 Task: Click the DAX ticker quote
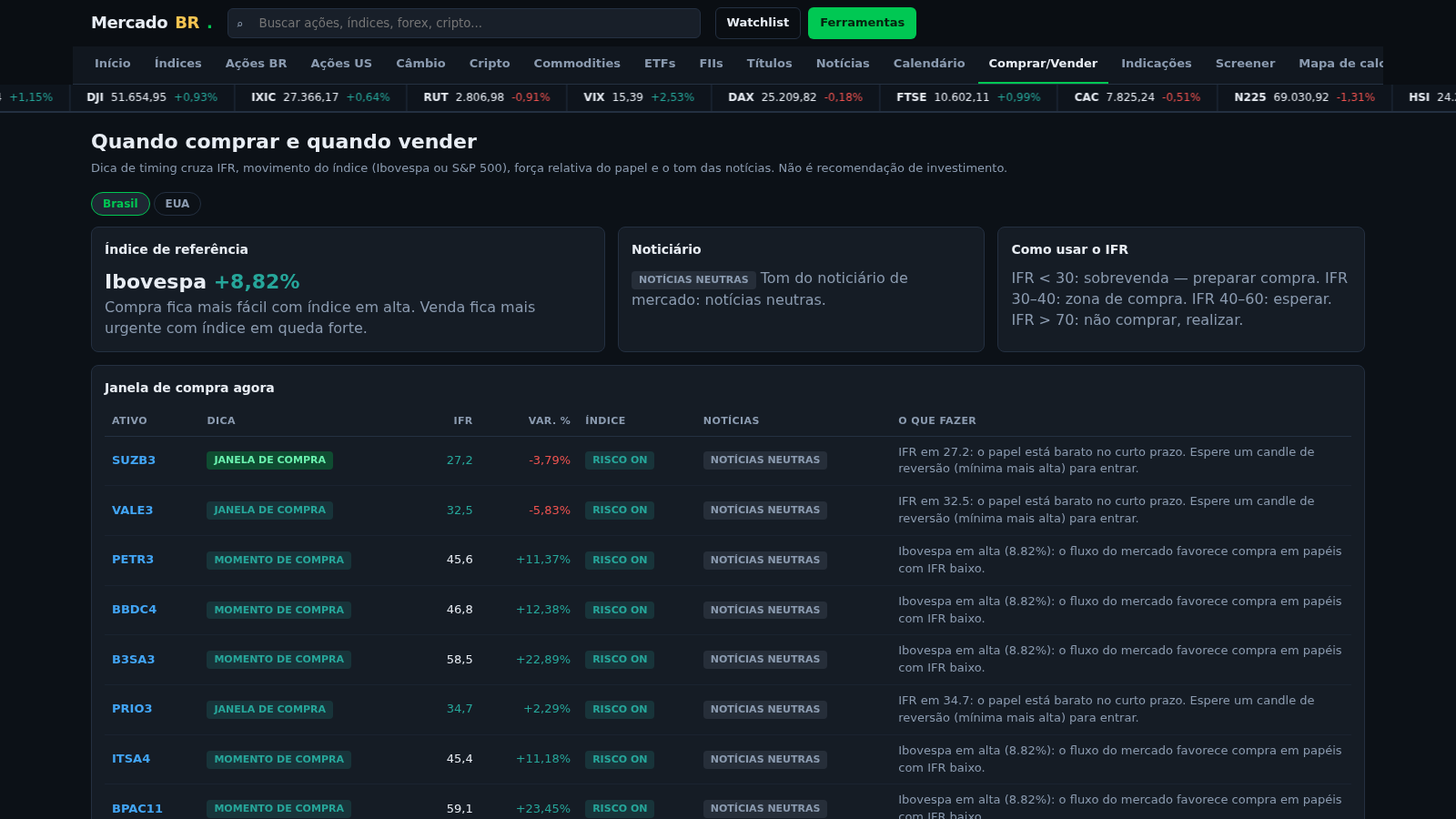795,97
